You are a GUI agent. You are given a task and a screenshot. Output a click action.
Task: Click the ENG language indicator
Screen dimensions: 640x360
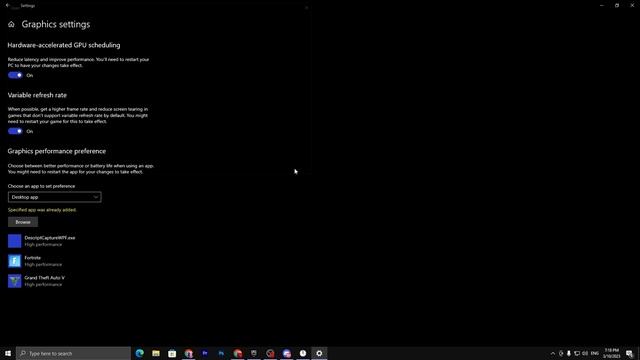(x=595, y=353)
